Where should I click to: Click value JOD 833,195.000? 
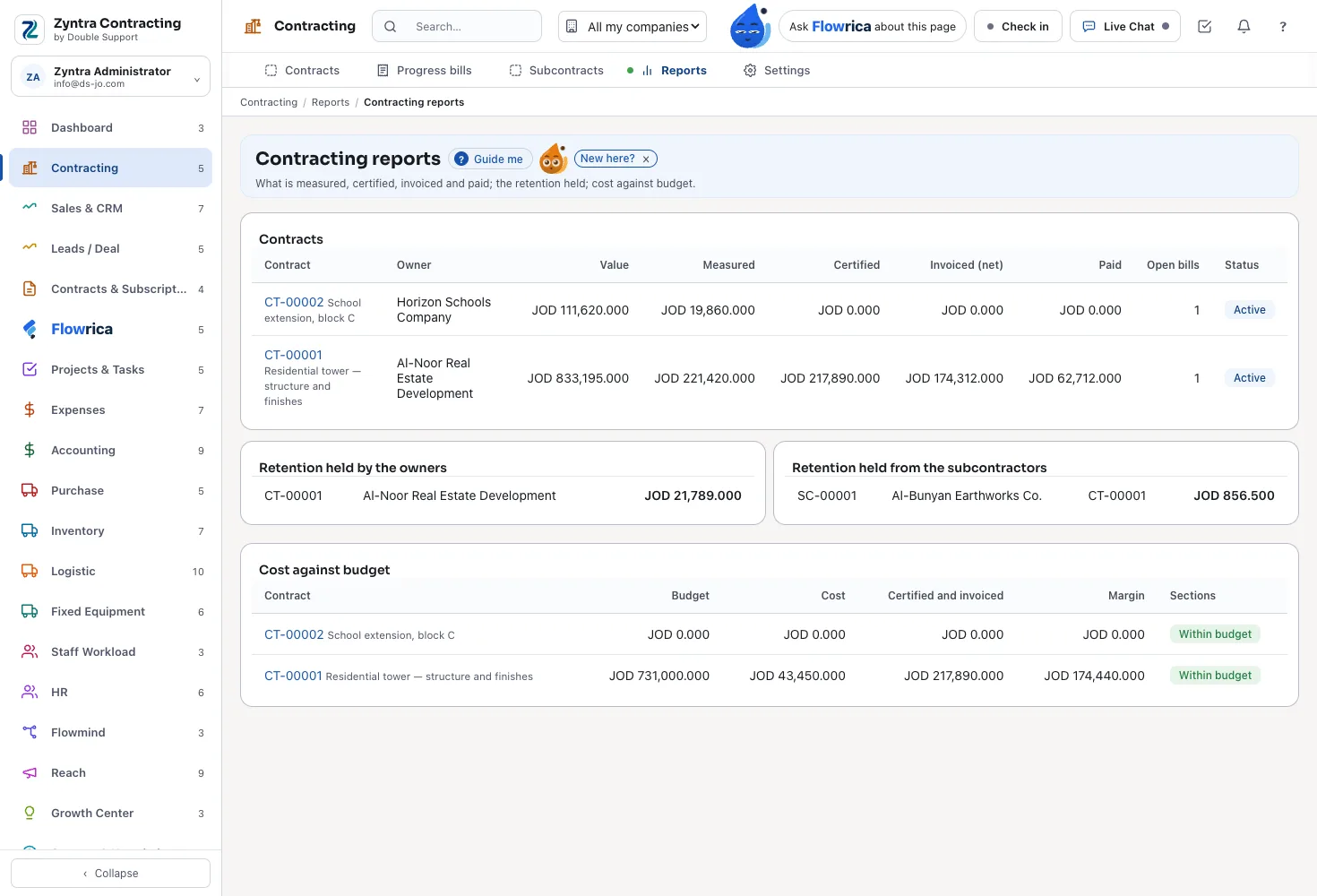(578, 378)
